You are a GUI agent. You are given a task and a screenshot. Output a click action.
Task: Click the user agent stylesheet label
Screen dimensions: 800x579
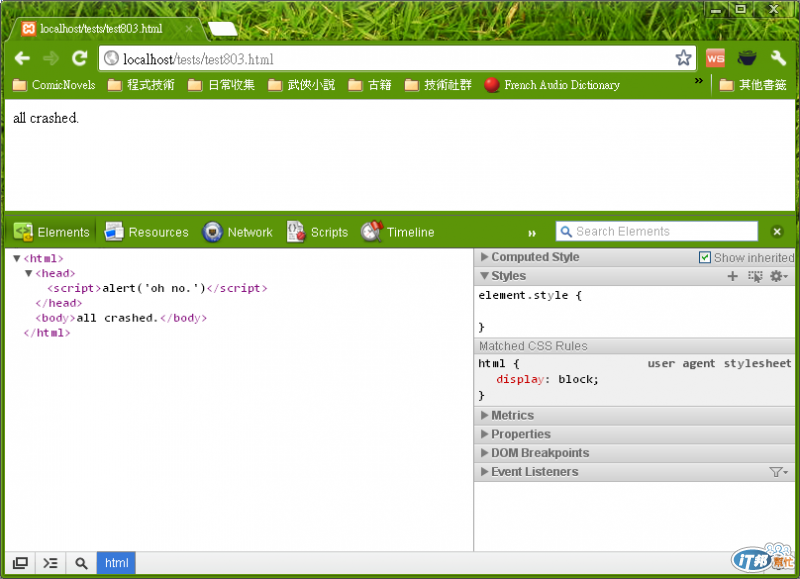pos(719,363)
